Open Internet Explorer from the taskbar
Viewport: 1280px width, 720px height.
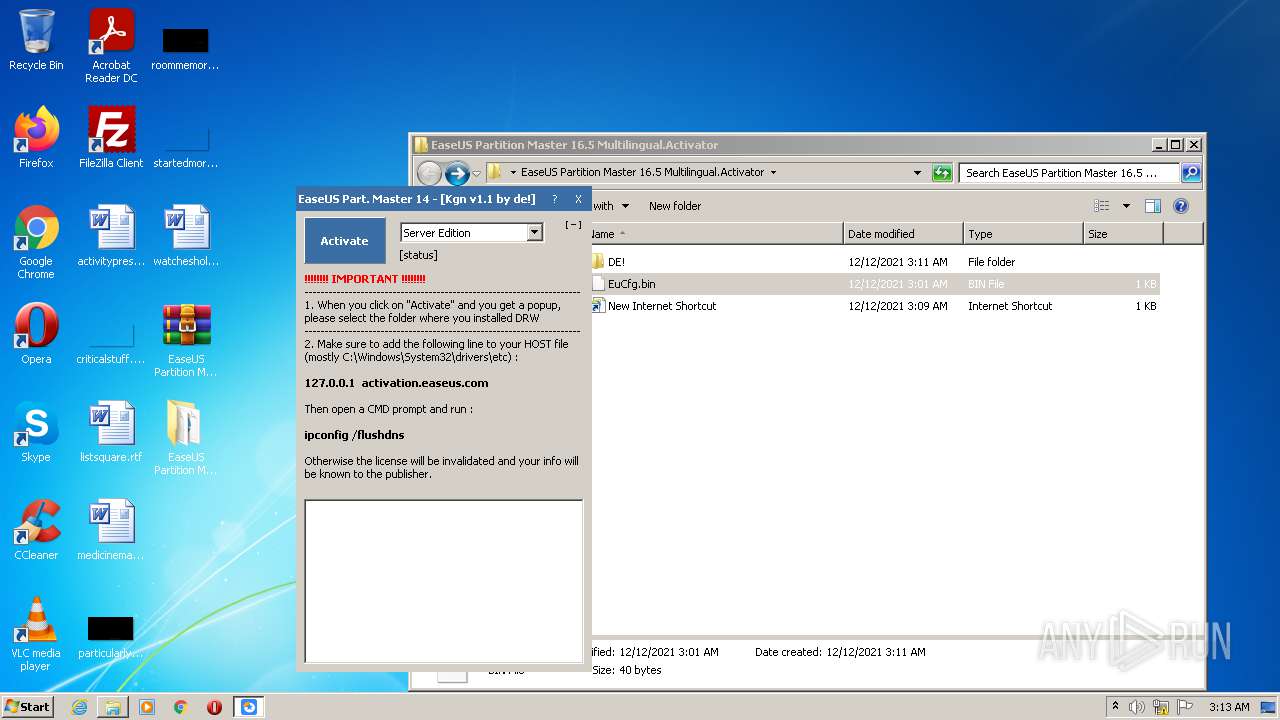point(79,707)
